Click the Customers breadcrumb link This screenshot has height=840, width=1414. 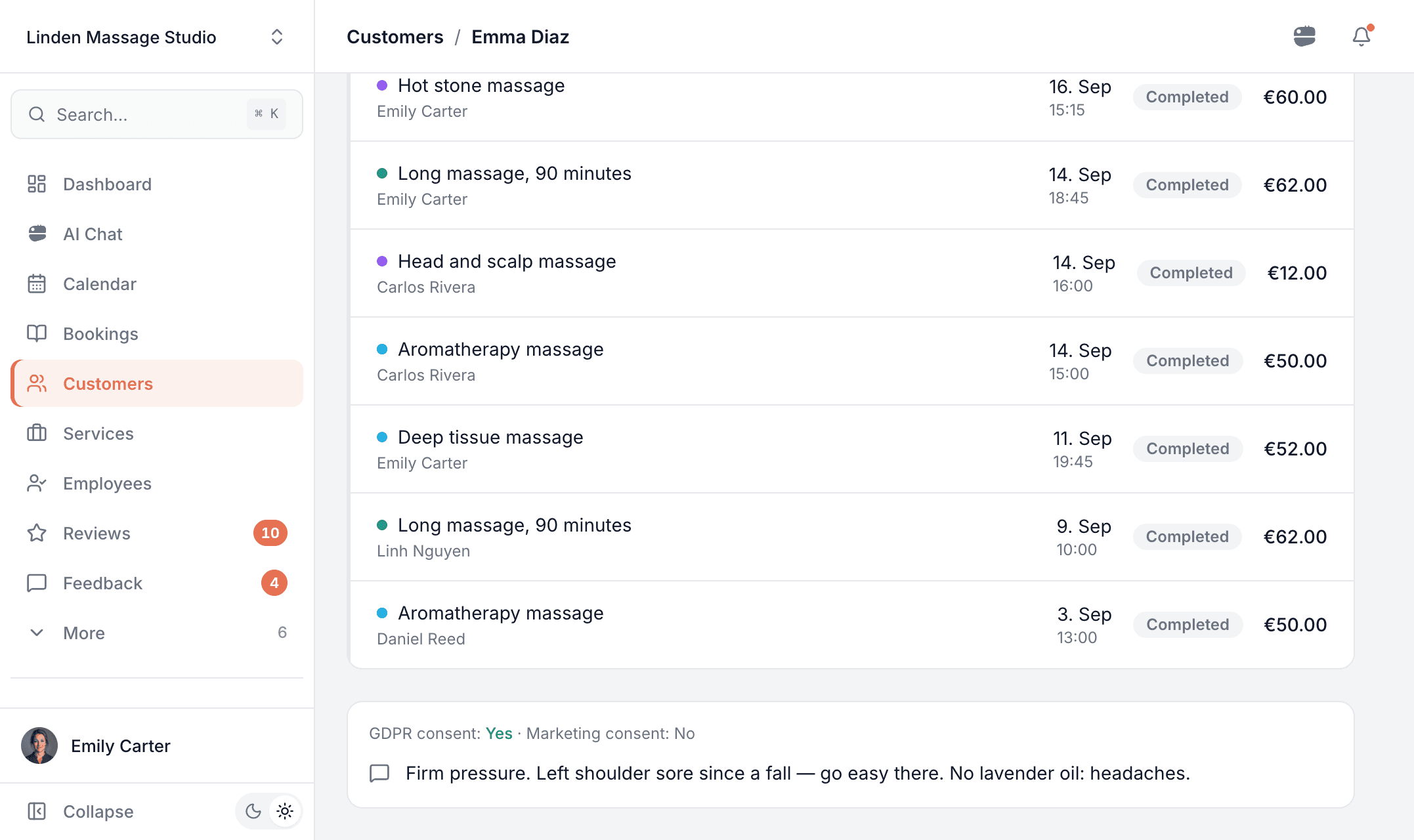[x=395, y=37]
